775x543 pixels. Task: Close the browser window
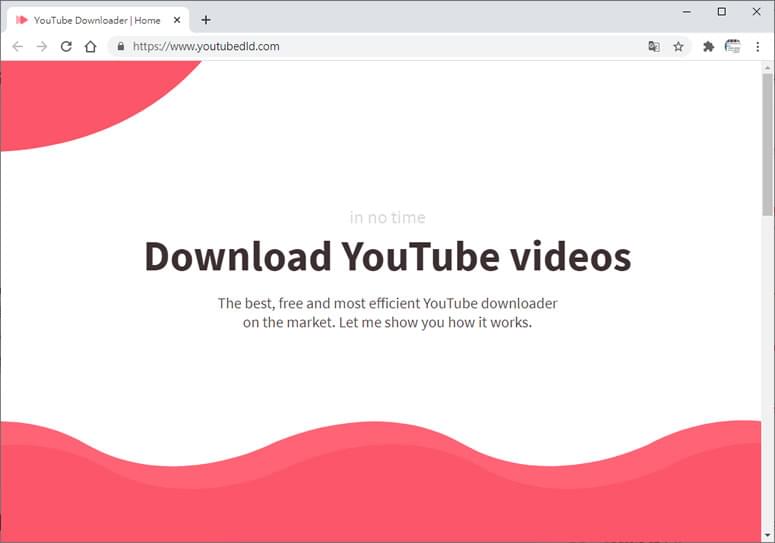click(x=756, y=11)
